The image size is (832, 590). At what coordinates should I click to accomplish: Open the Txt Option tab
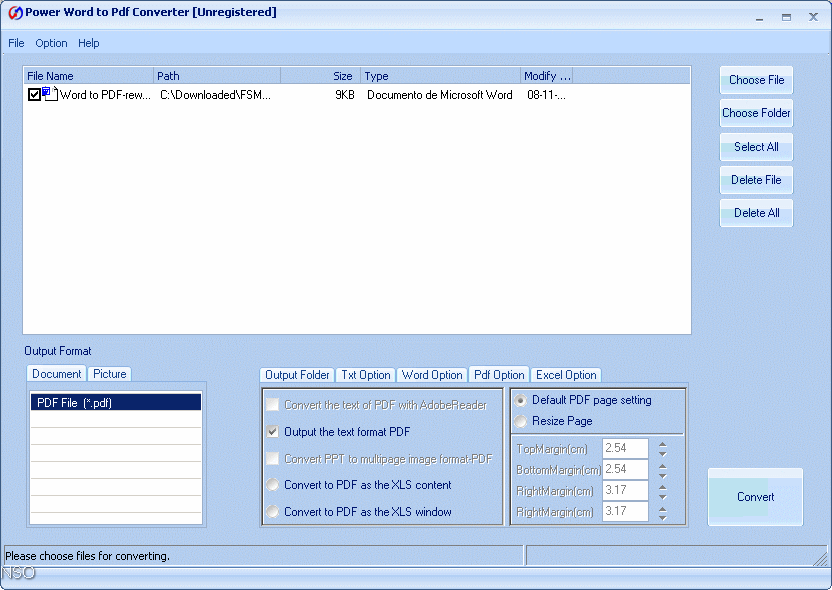(x=366, y=375)
